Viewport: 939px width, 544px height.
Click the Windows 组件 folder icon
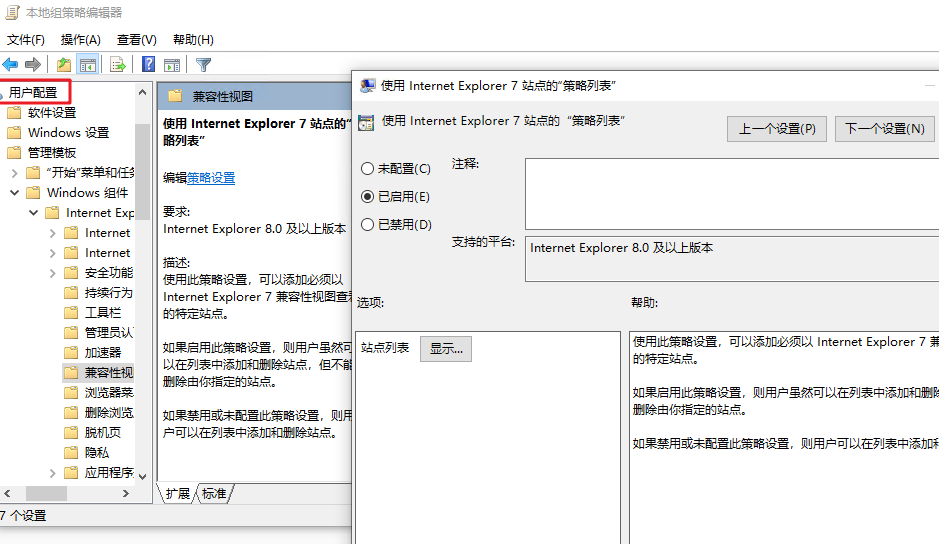pos(34,192)
